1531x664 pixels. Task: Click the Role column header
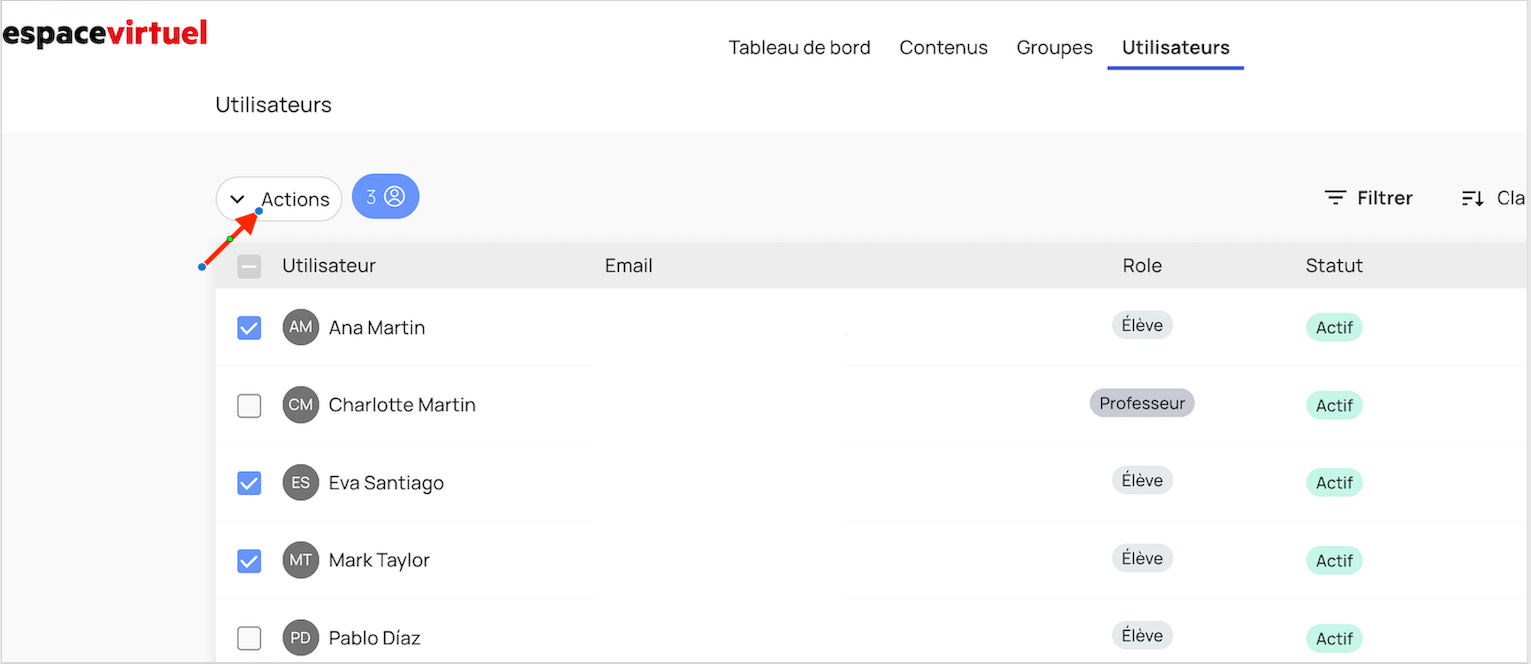pos(1142,266)
